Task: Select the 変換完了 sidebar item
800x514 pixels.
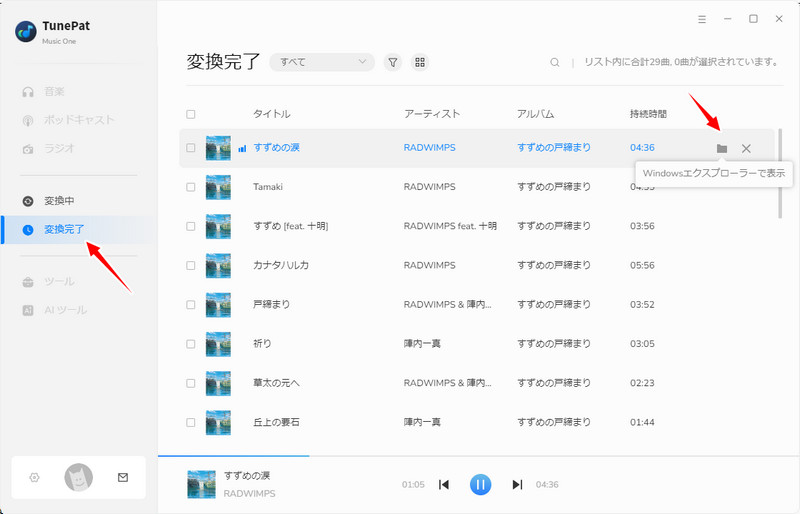Action: [x=77, y=230]
